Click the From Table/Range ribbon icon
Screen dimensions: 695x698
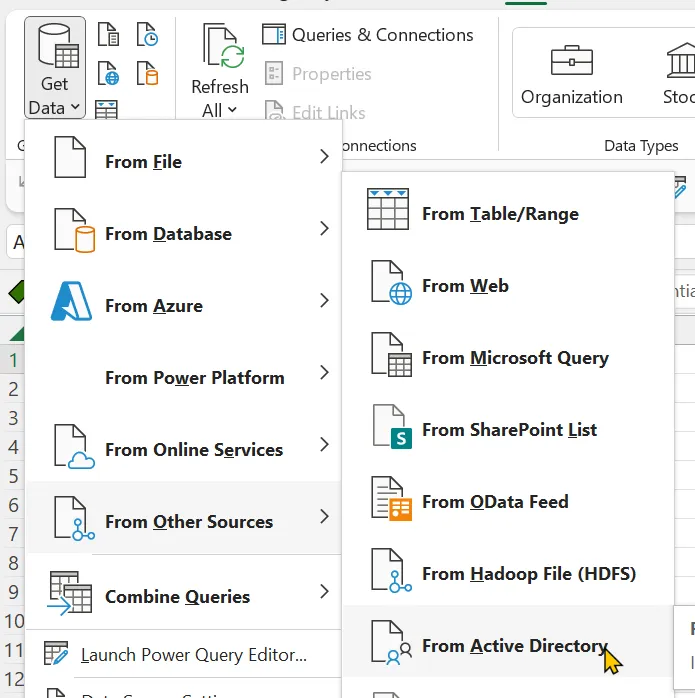pos(106,110)
